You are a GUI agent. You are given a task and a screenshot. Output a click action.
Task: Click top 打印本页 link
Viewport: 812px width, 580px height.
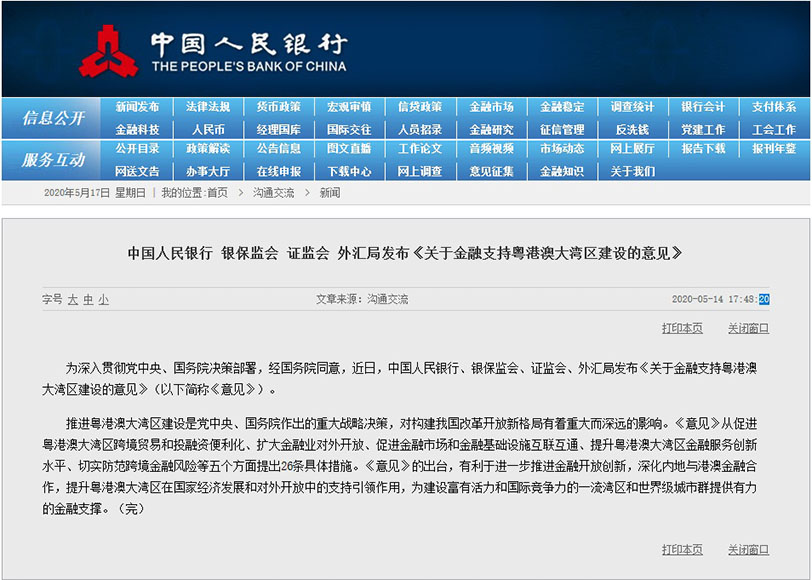point(682,328)
